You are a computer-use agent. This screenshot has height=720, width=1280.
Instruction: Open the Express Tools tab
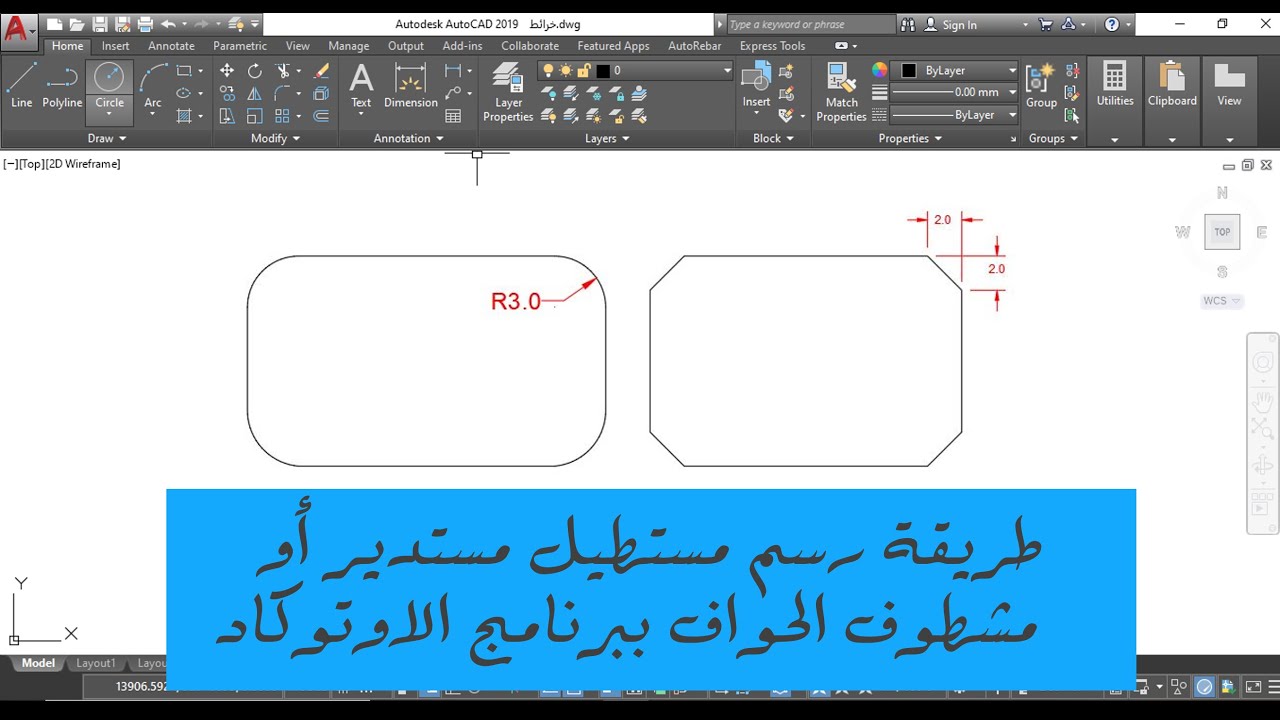pyautogui.click(x=772, y=46)
